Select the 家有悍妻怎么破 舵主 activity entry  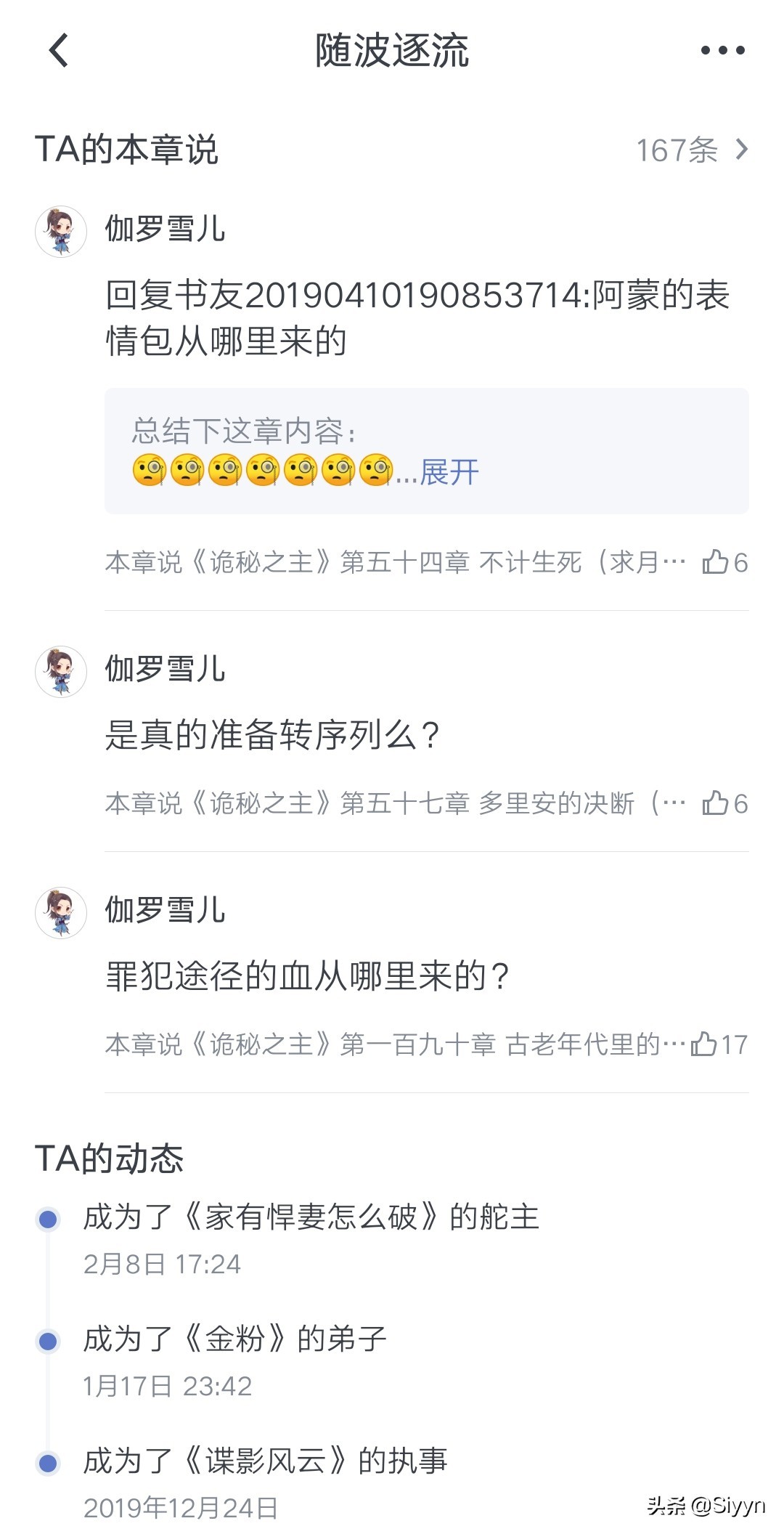coord(311,1217)
